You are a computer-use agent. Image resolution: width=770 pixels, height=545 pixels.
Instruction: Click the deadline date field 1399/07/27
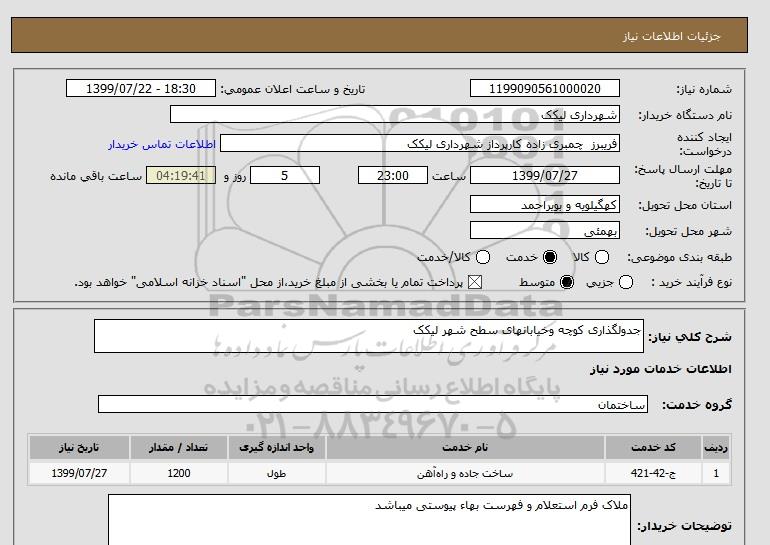(x=545, y=175)
